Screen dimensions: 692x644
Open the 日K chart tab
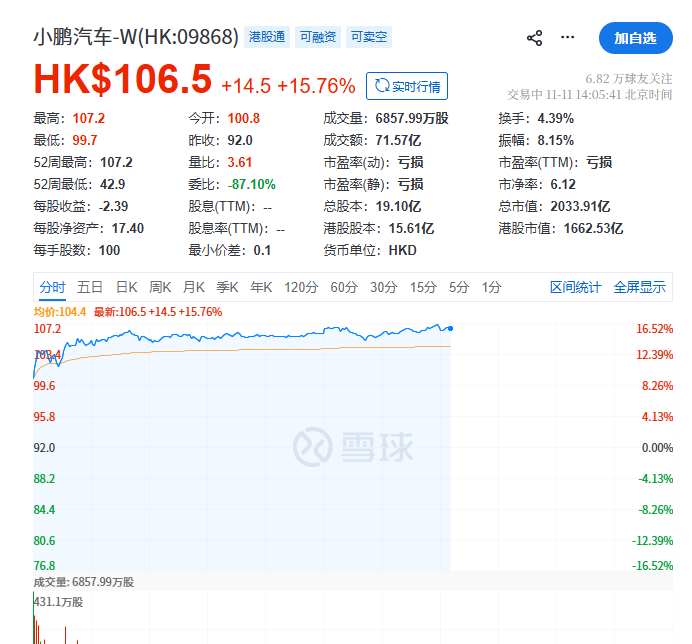click(127, 287)
